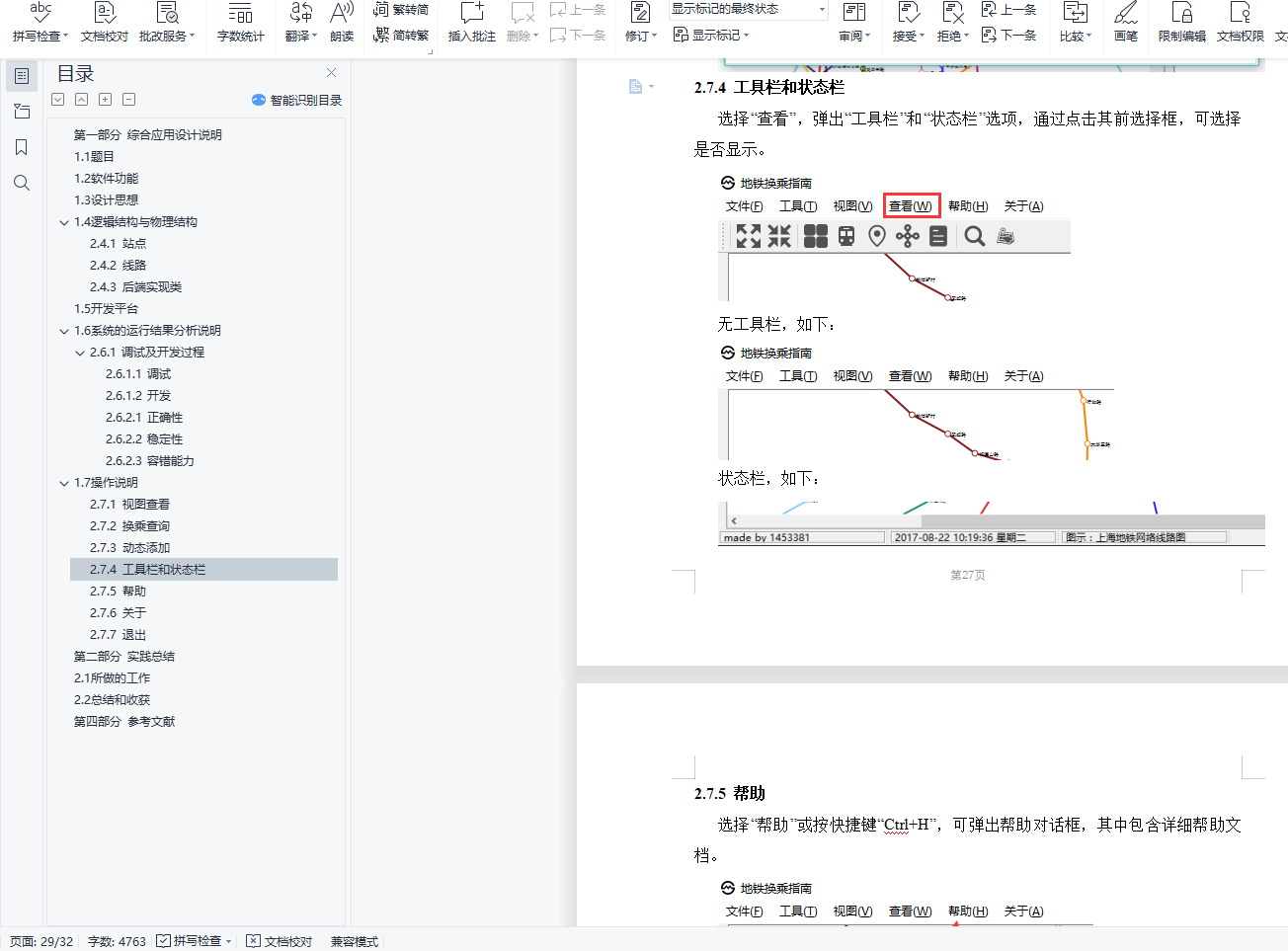Jump to 1.5开发平台 in outline

pyautogui.click(x=106, y=309)
